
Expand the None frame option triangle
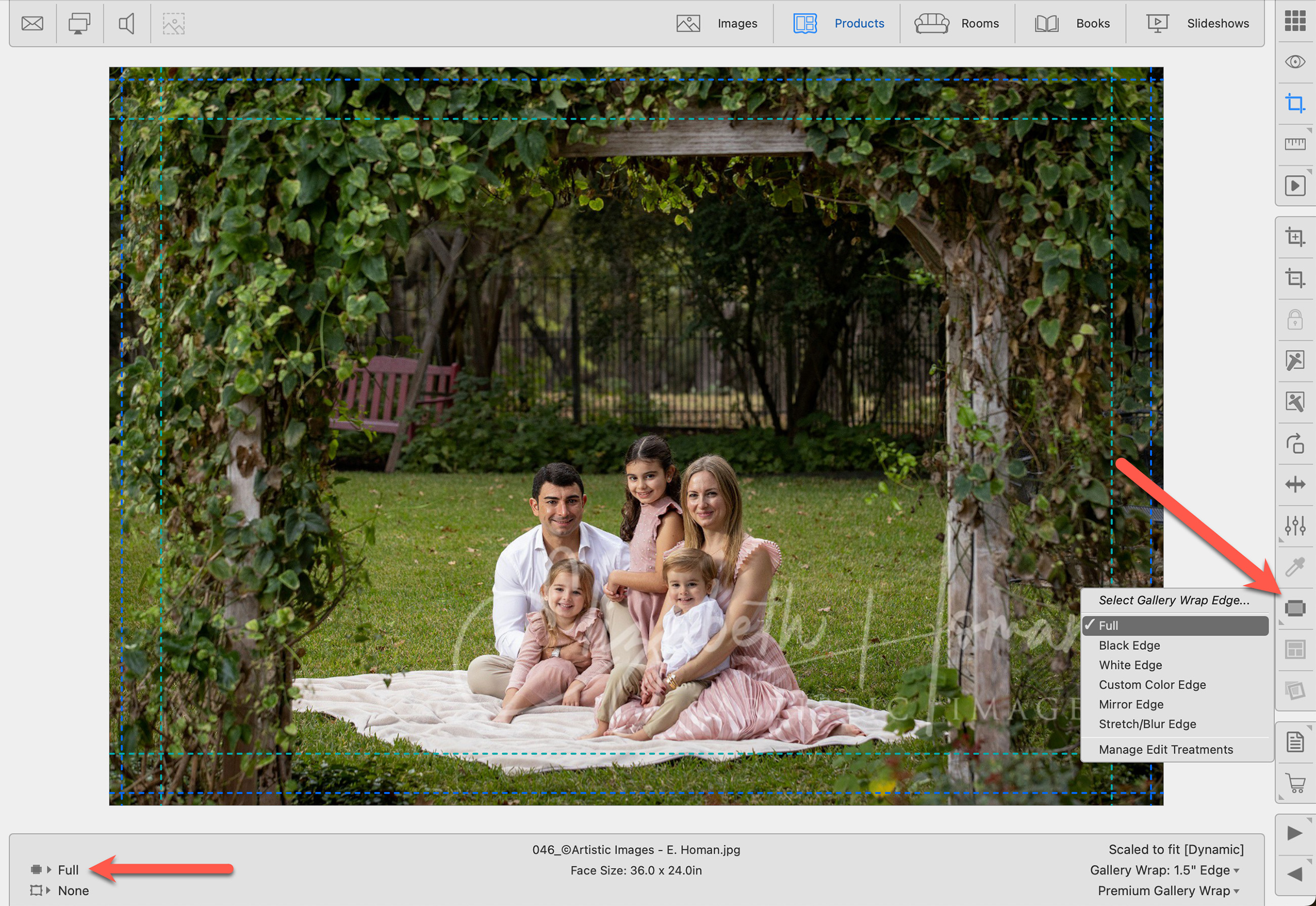click(49, 891)
